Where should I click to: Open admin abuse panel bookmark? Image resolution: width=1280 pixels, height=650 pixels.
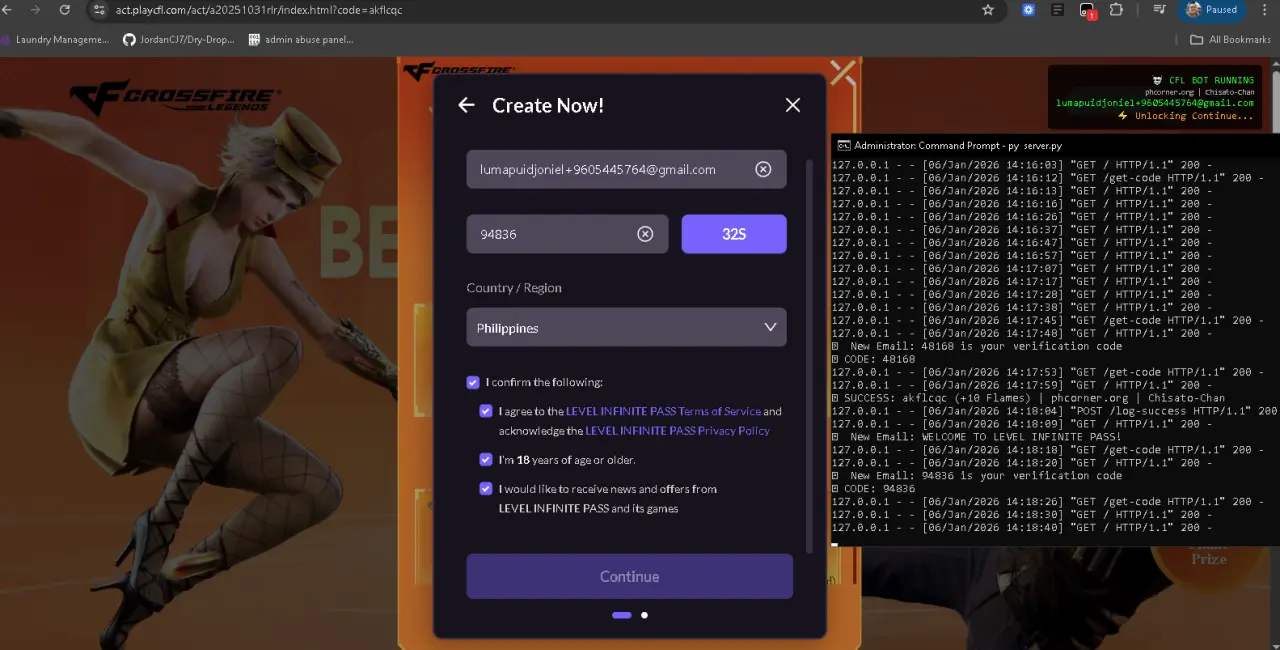pyautogui.click(x=301, y=40)
